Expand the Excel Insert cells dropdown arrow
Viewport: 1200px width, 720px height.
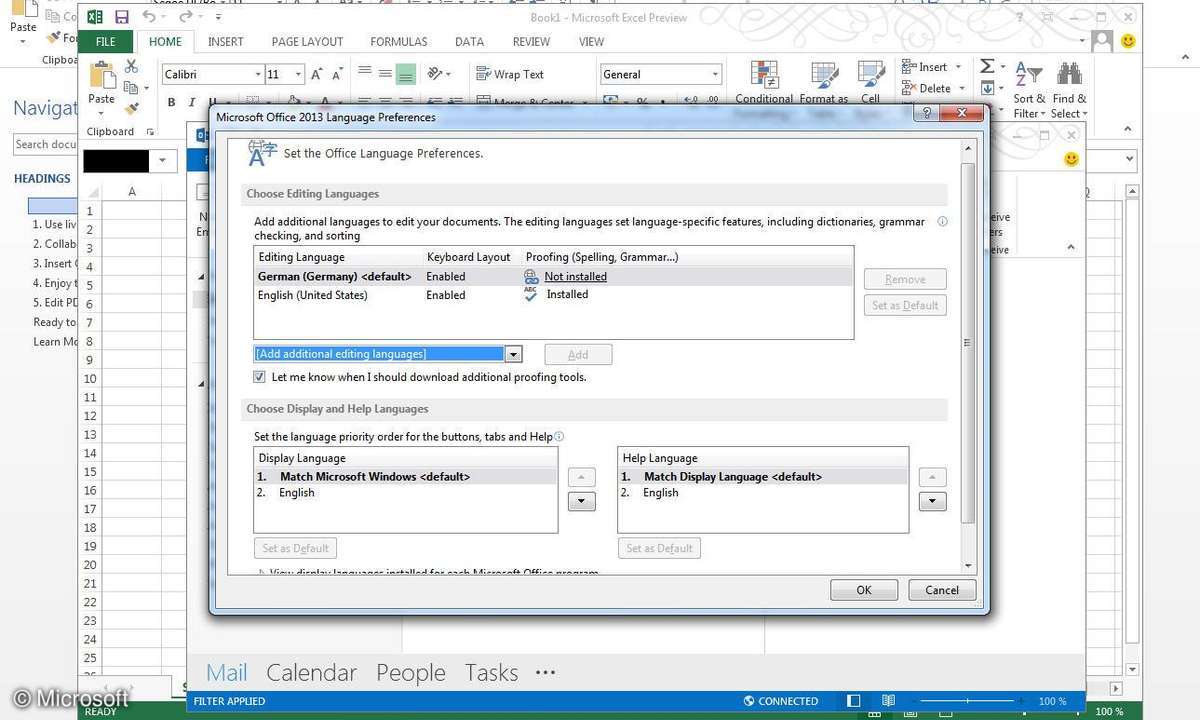coord(958,67)
